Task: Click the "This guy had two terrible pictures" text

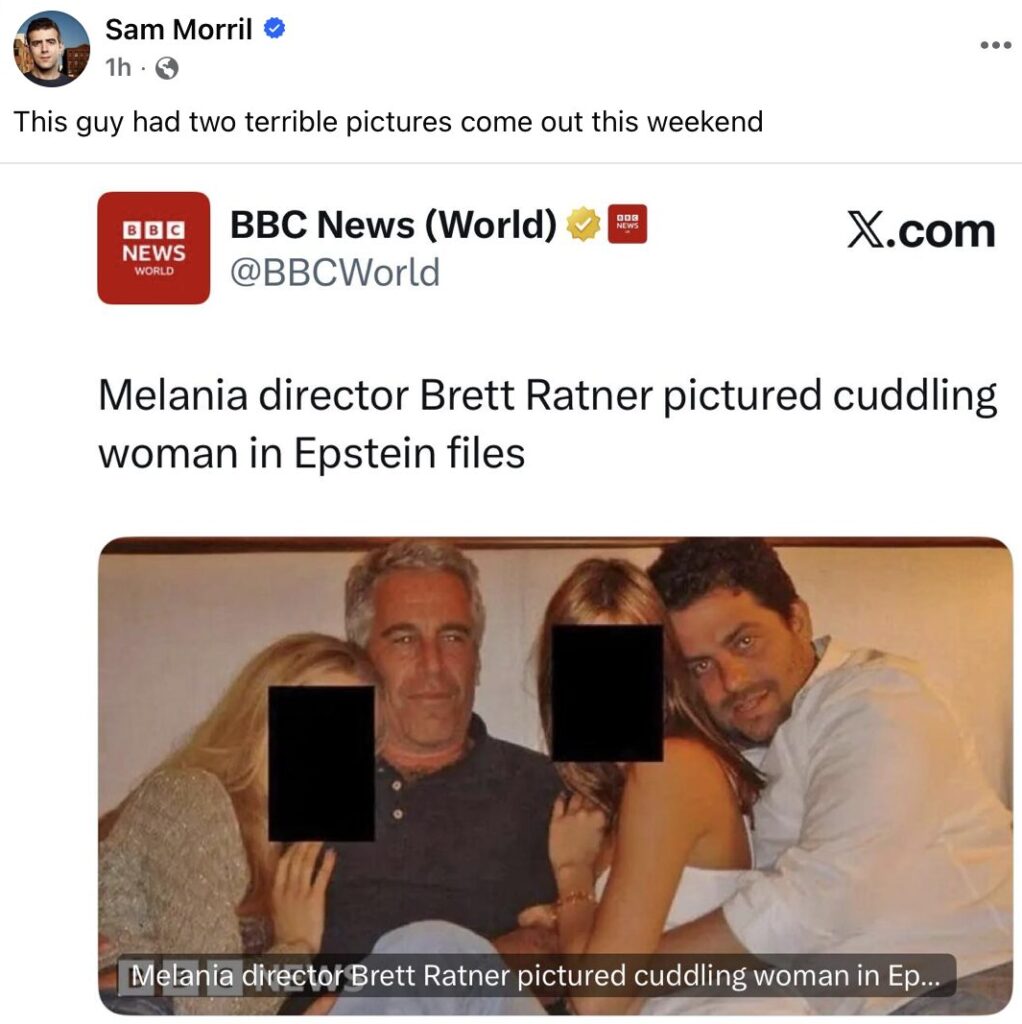Action: click(388, 122)
